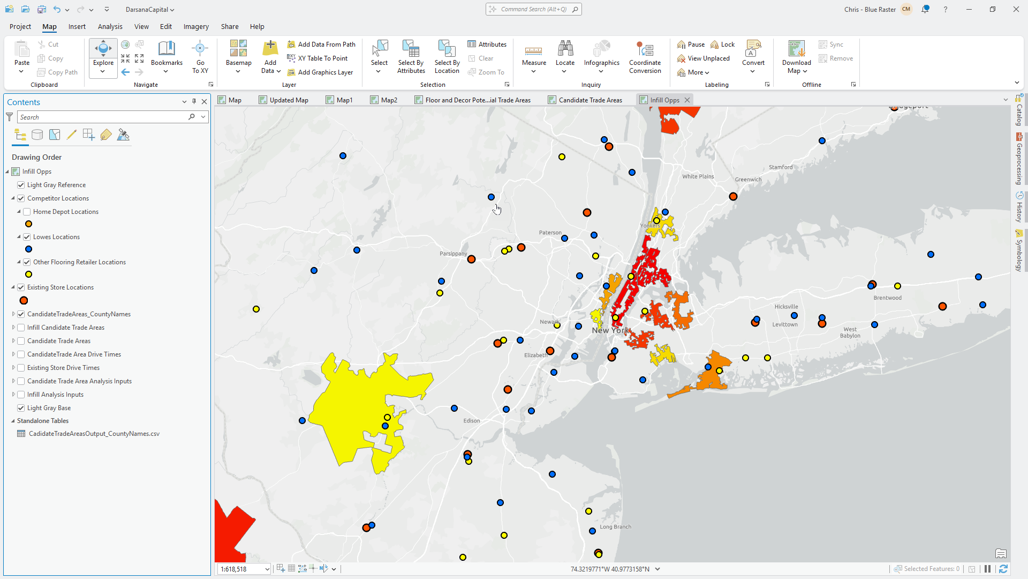Click Other Flooring Retailer yellow symbol
The height and width of the screenshot is (579, 1028).
coord(28,274)
